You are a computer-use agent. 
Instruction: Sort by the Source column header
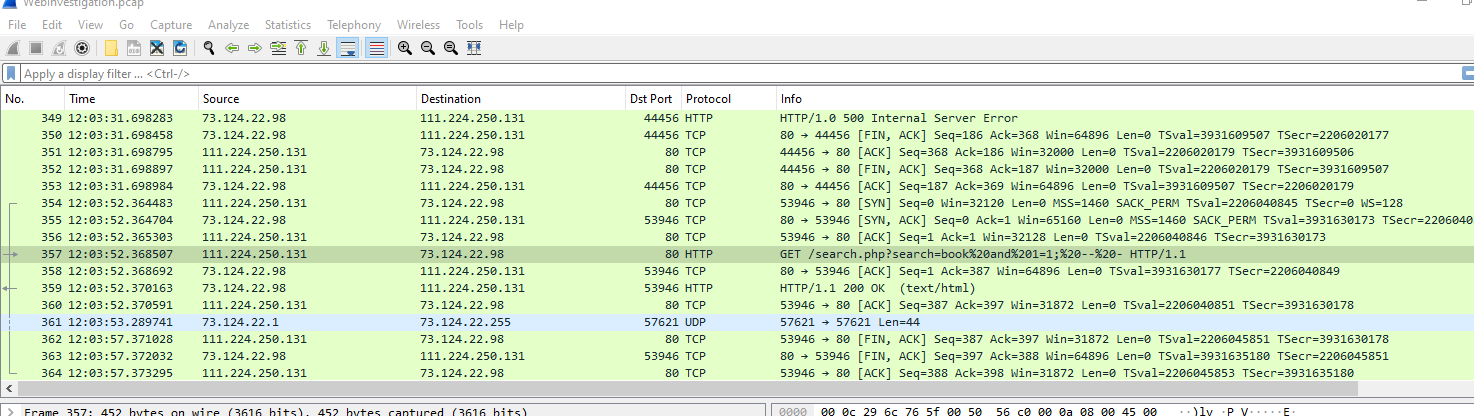(307, 99)
